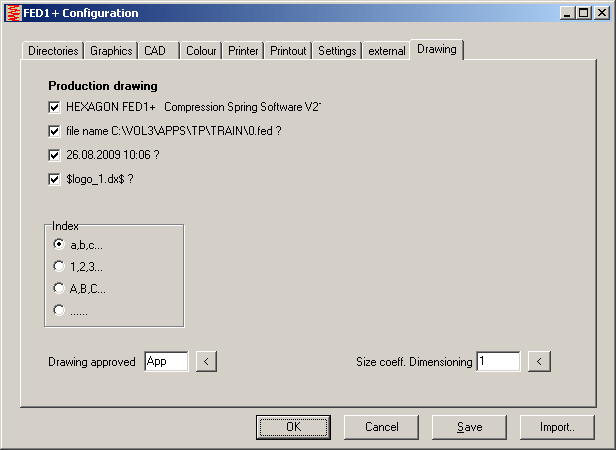The image size is (616, 450).
Task: Click the arrow button beside Size coeff. Dimensioning
Action: pyautogui.click(x=539, y=361)
